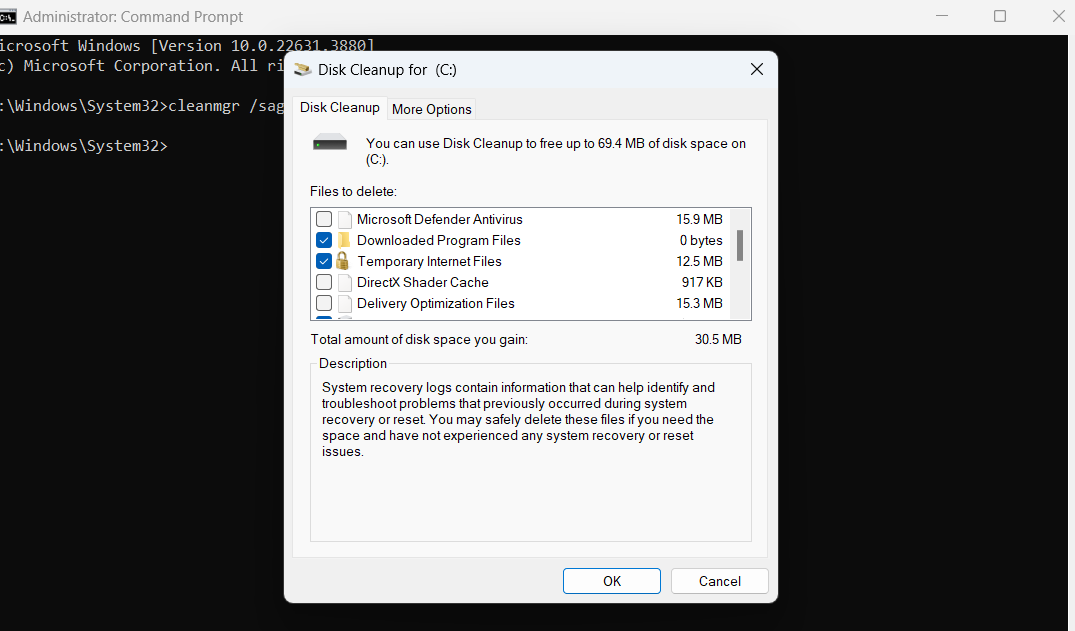Uncheck the Downloaded Program Files checkbox
1075x631 pixels.
coord(324,240)
